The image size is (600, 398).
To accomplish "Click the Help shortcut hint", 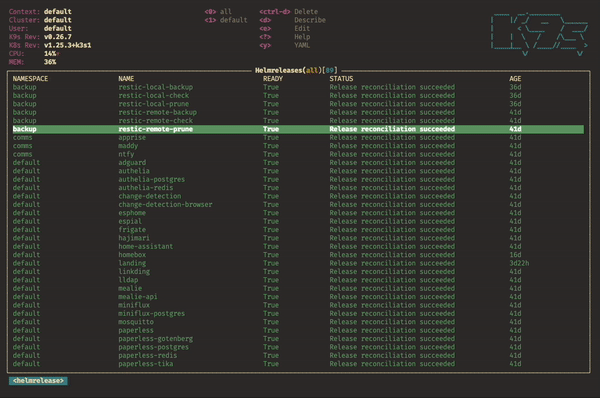I will (x=284, y=37).
